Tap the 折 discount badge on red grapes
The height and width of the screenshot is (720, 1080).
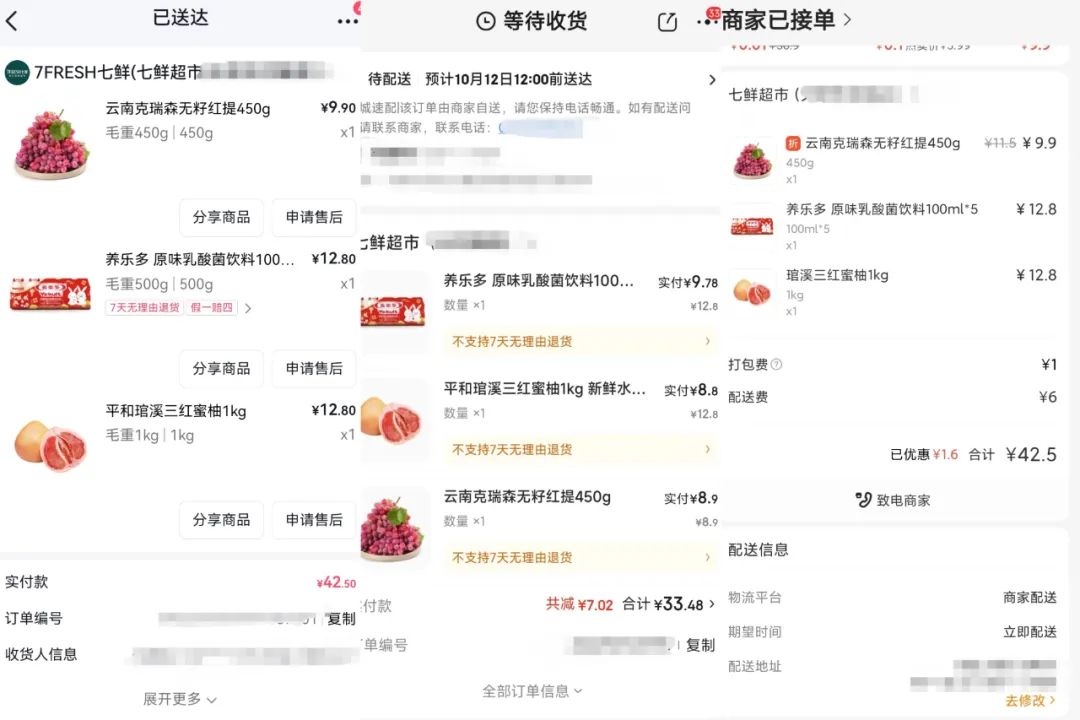pos(793,143)
